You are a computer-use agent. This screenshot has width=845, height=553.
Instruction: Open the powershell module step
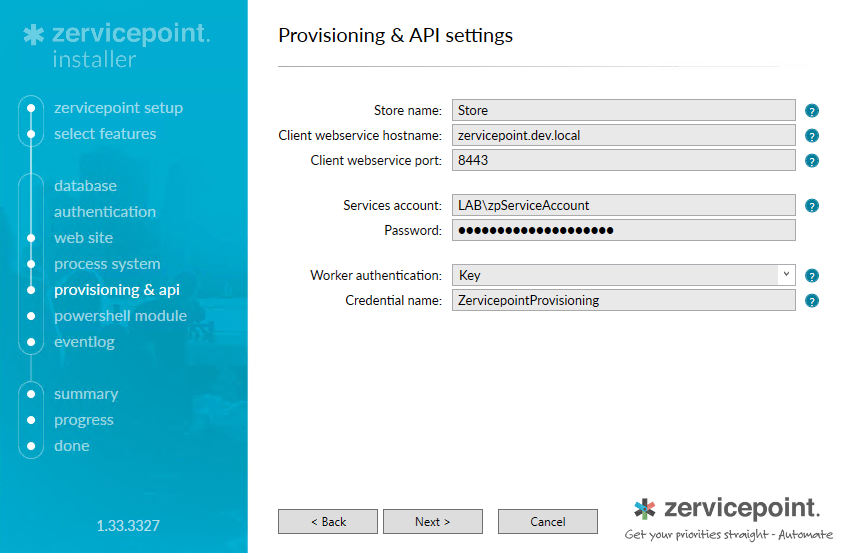(x=120, y=316)
